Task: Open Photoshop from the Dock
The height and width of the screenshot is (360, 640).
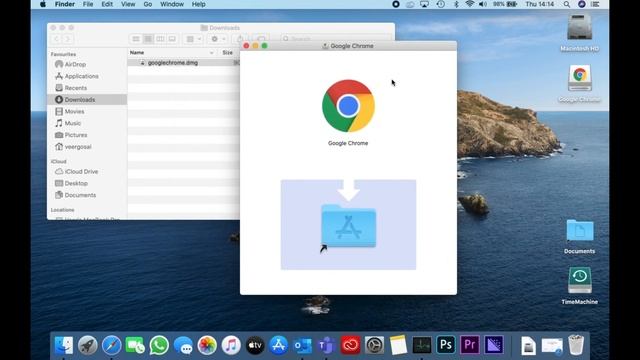Action: (446, 345)
